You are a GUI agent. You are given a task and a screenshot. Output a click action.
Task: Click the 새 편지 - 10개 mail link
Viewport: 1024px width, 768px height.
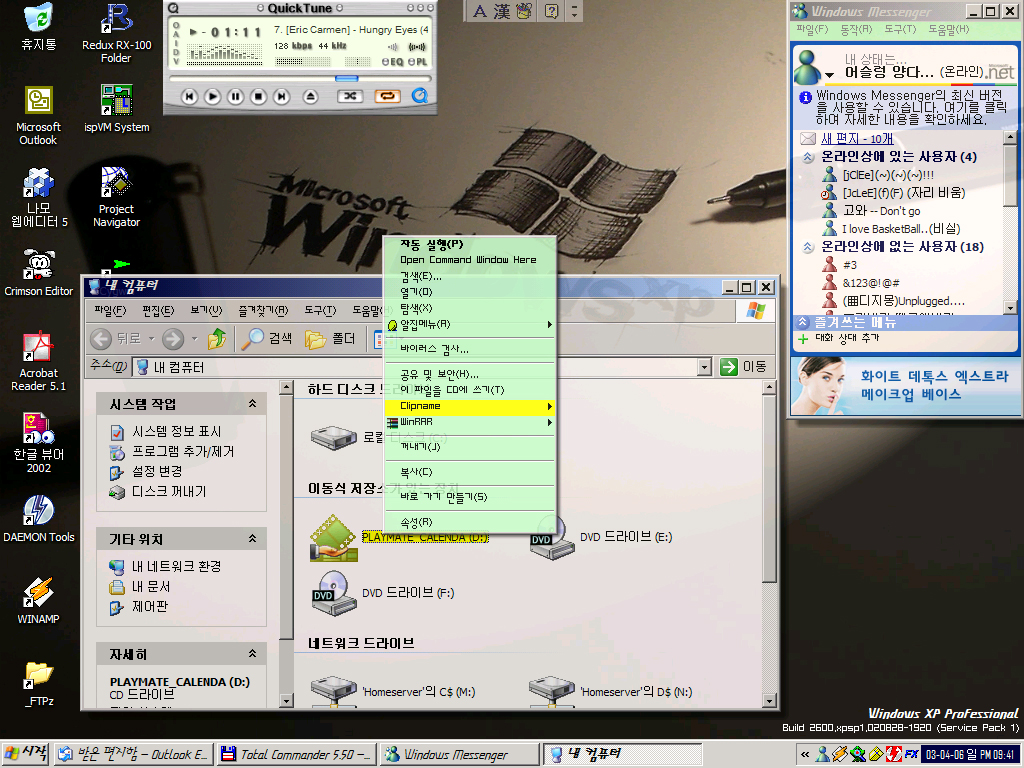tap(857, 139)
